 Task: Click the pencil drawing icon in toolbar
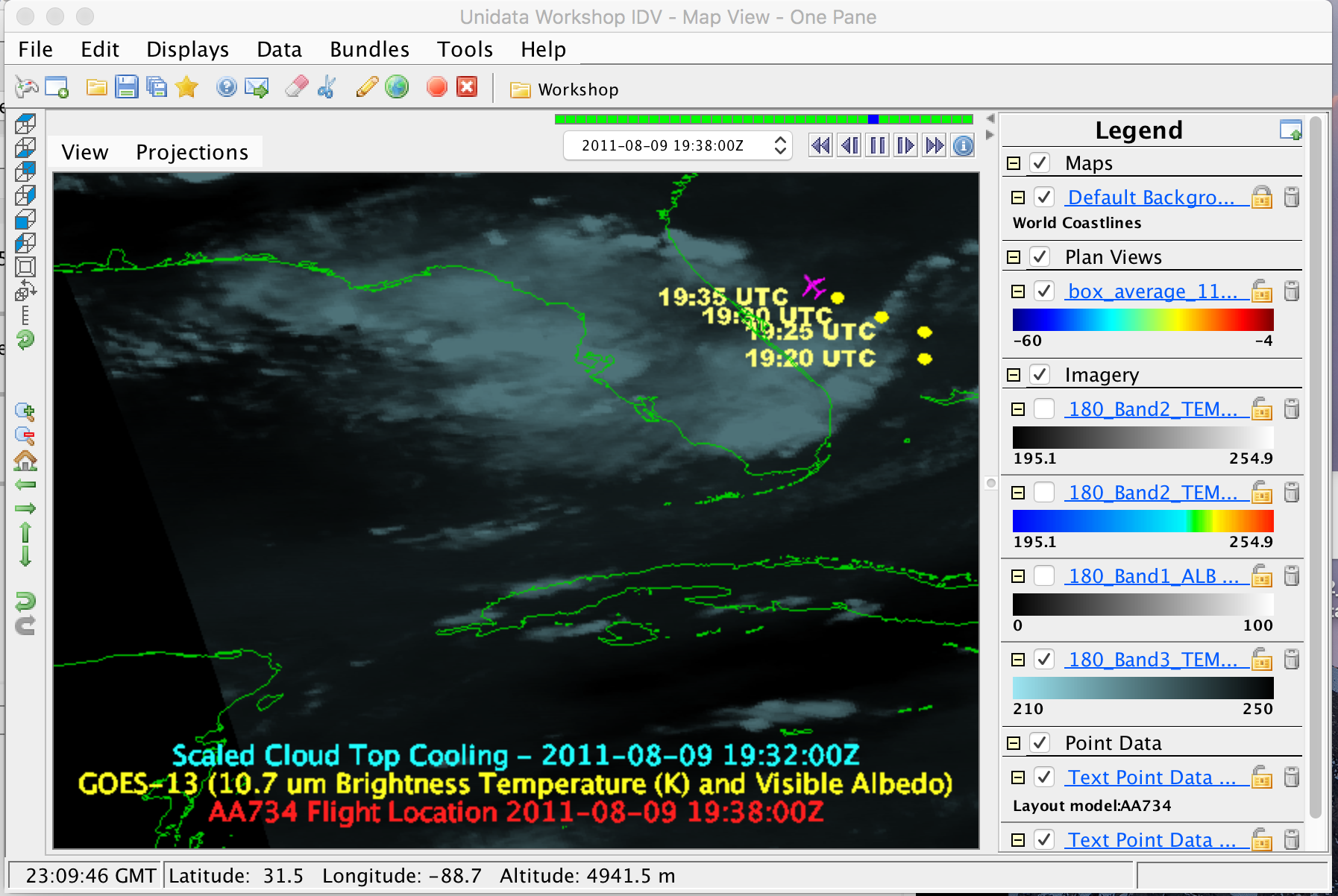click(366, 87)
